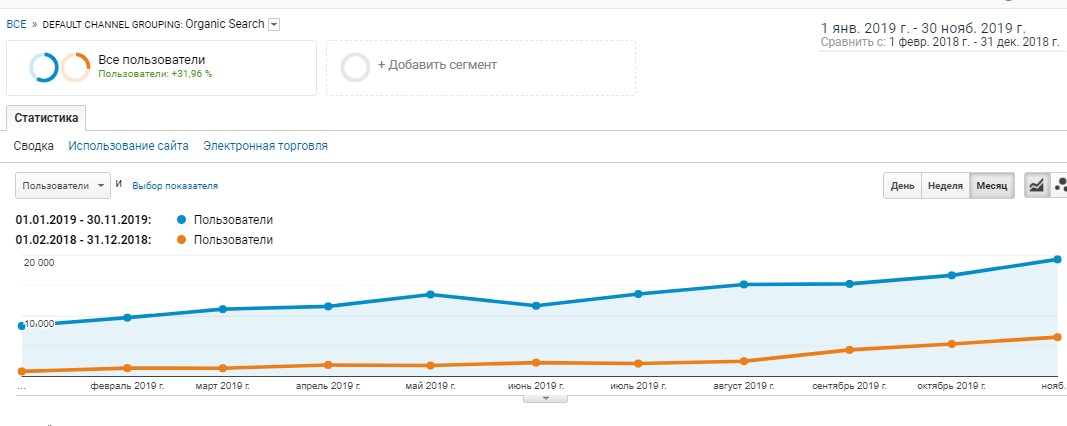The width and height of the screenshot is (1067, 426).
Task: Click Выбор показателя link
Action: click(175, 185)
